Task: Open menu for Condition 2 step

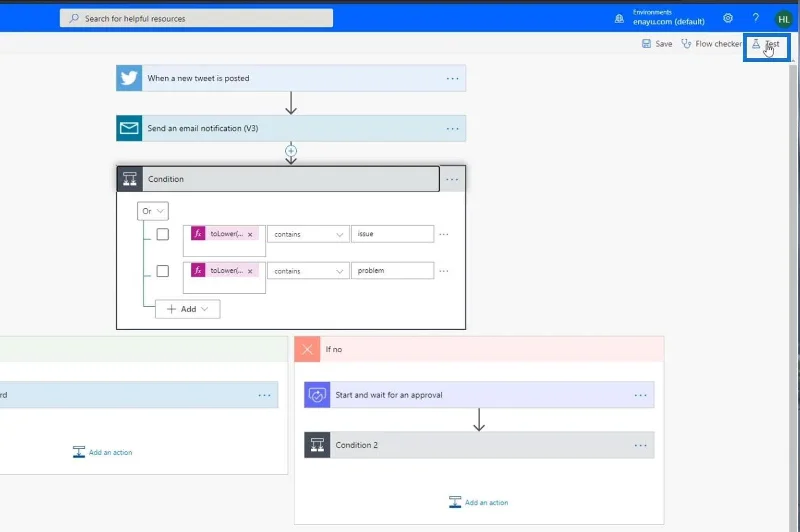Action: point(641,445)
